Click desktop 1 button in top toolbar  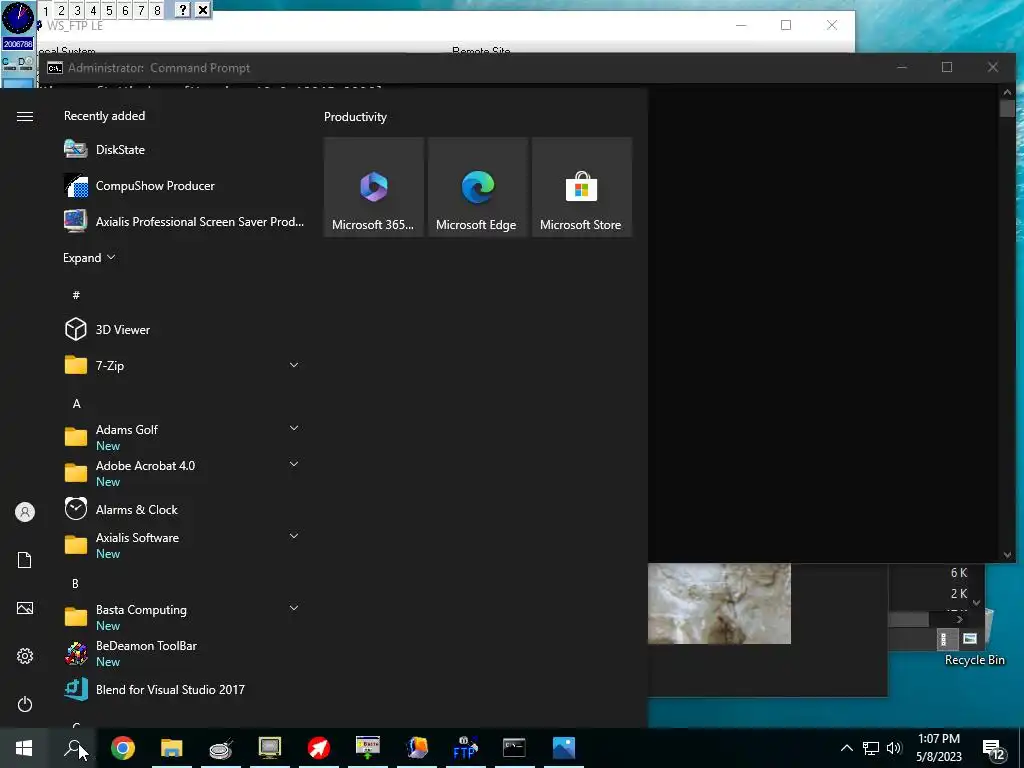[x=46, y=10]
